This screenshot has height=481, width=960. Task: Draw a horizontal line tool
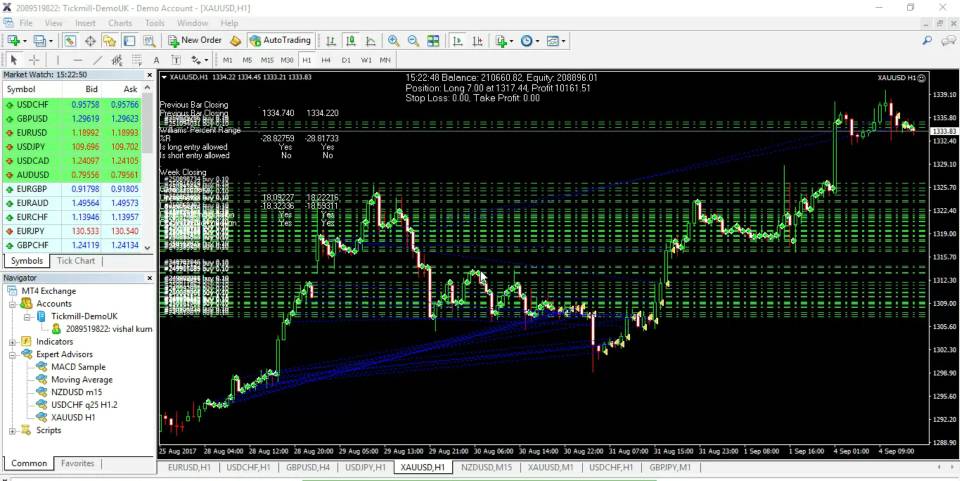(78, 60)
